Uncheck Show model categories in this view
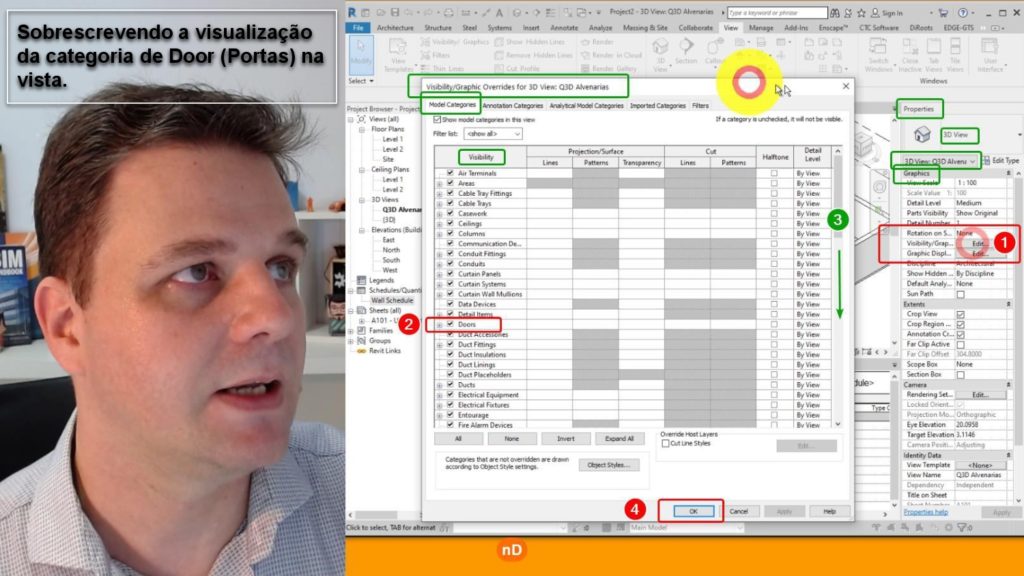Image resolution: width=1024 pixels, height=576 pixels. tap(437, 119)
